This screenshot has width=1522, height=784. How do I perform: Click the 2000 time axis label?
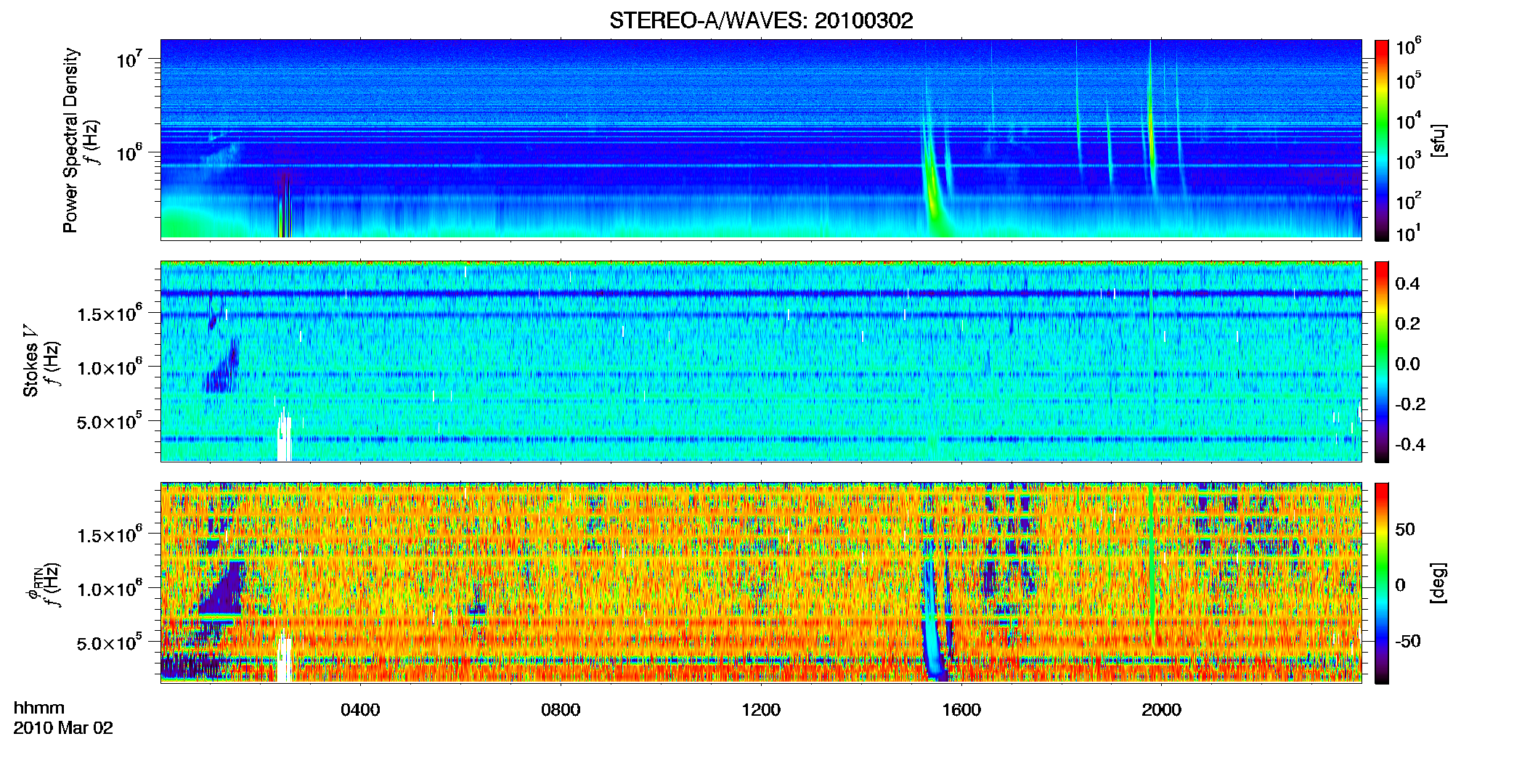tap(1161, 709)
